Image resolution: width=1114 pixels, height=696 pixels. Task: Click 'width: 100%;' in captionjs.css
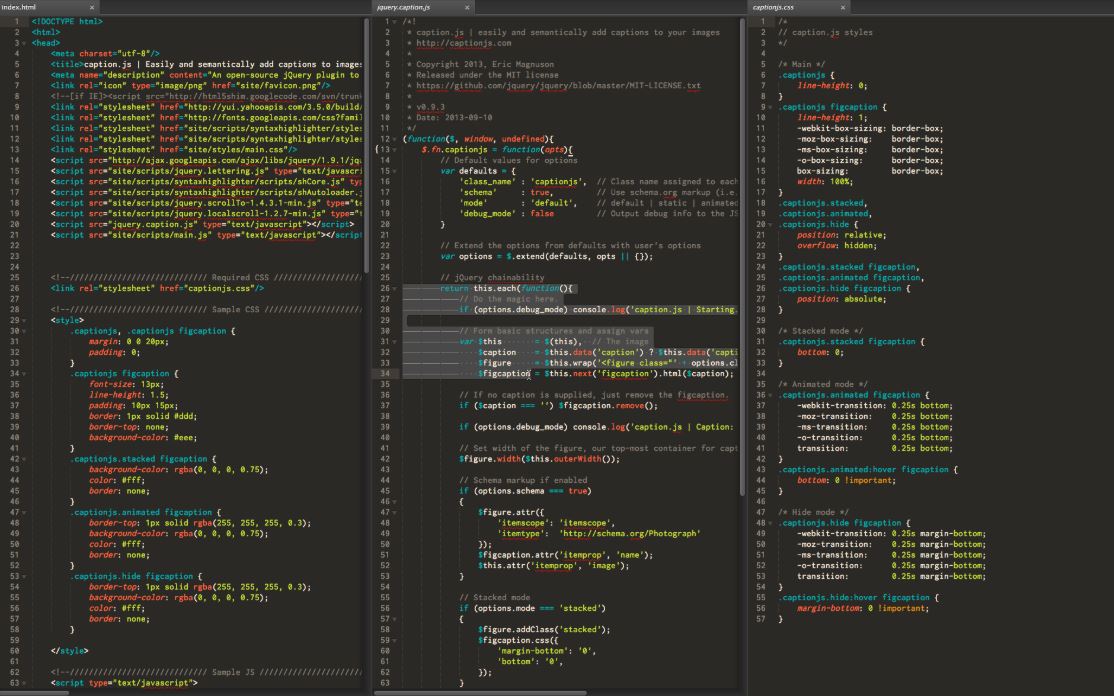click(x=825, y=182)
